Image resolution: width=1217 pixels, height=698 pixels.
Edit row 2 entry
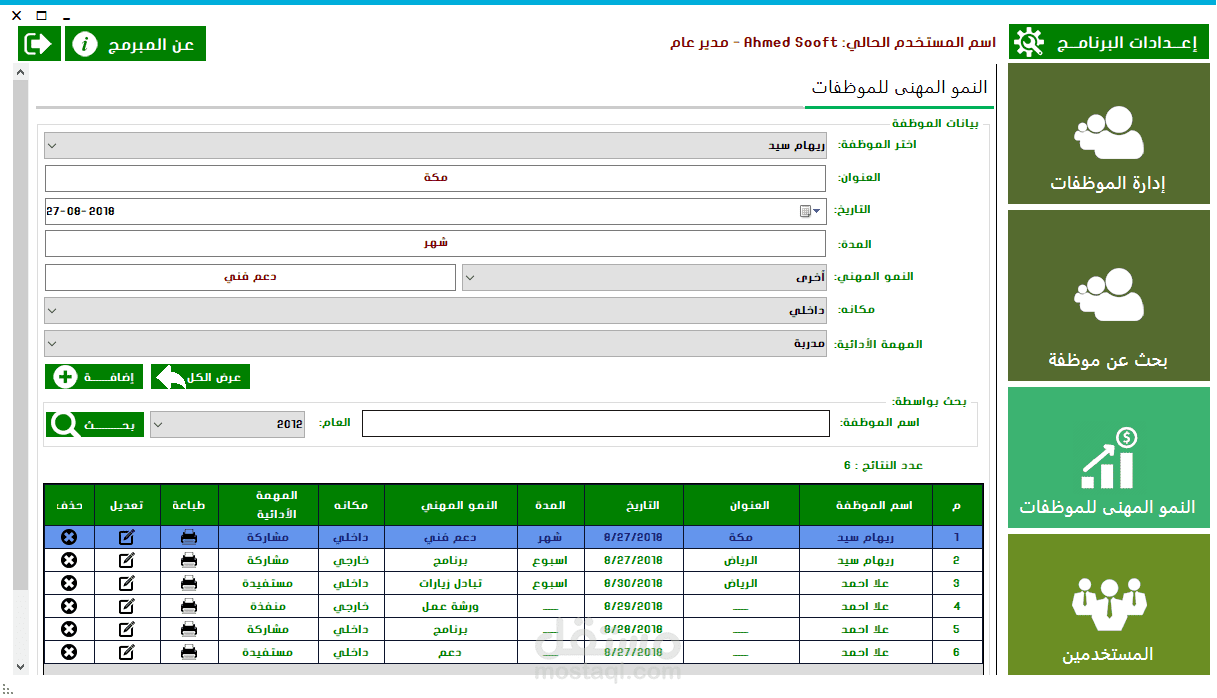click(127, 560)
